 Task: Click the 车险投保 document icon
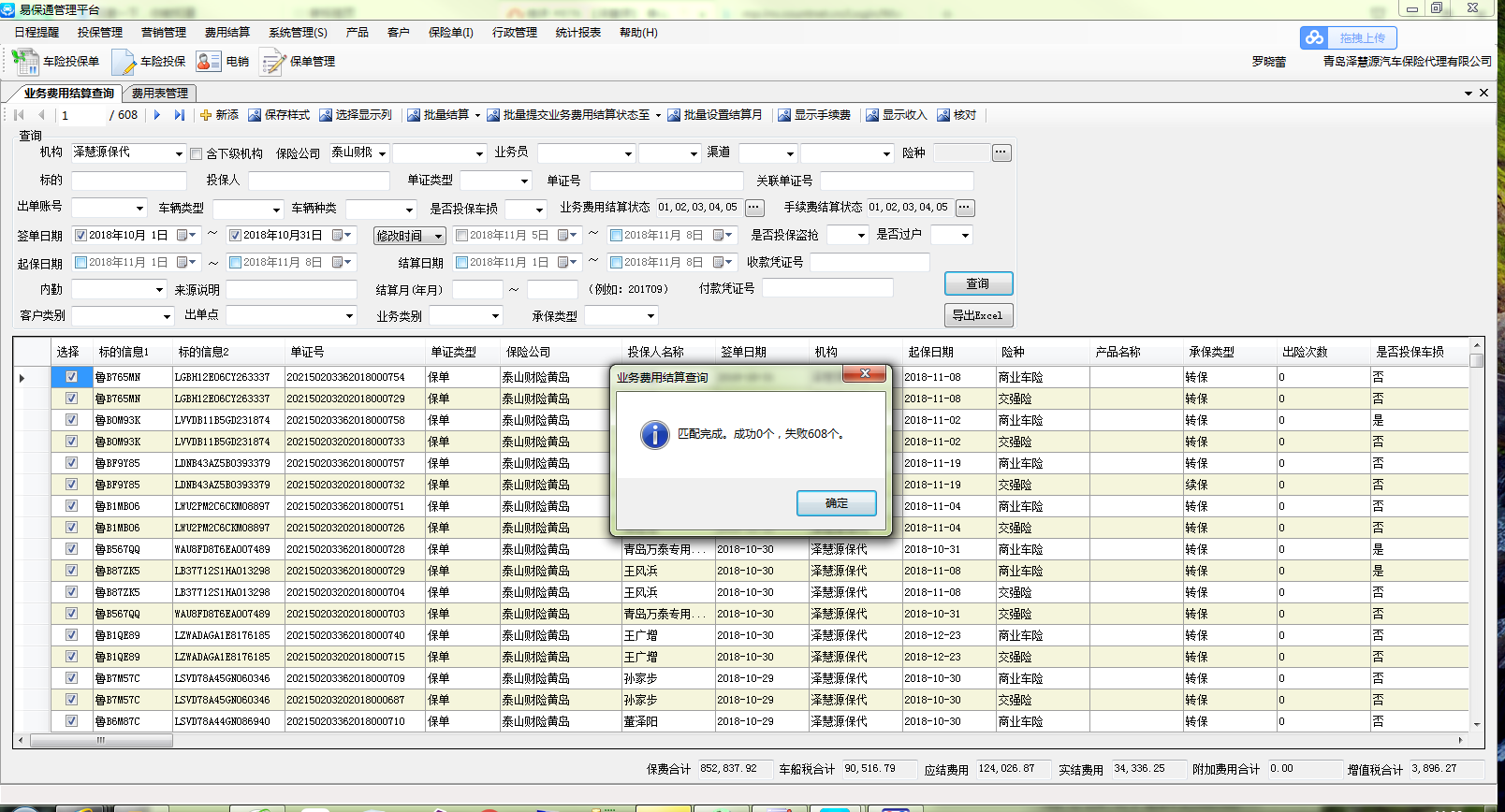point(124,62)
